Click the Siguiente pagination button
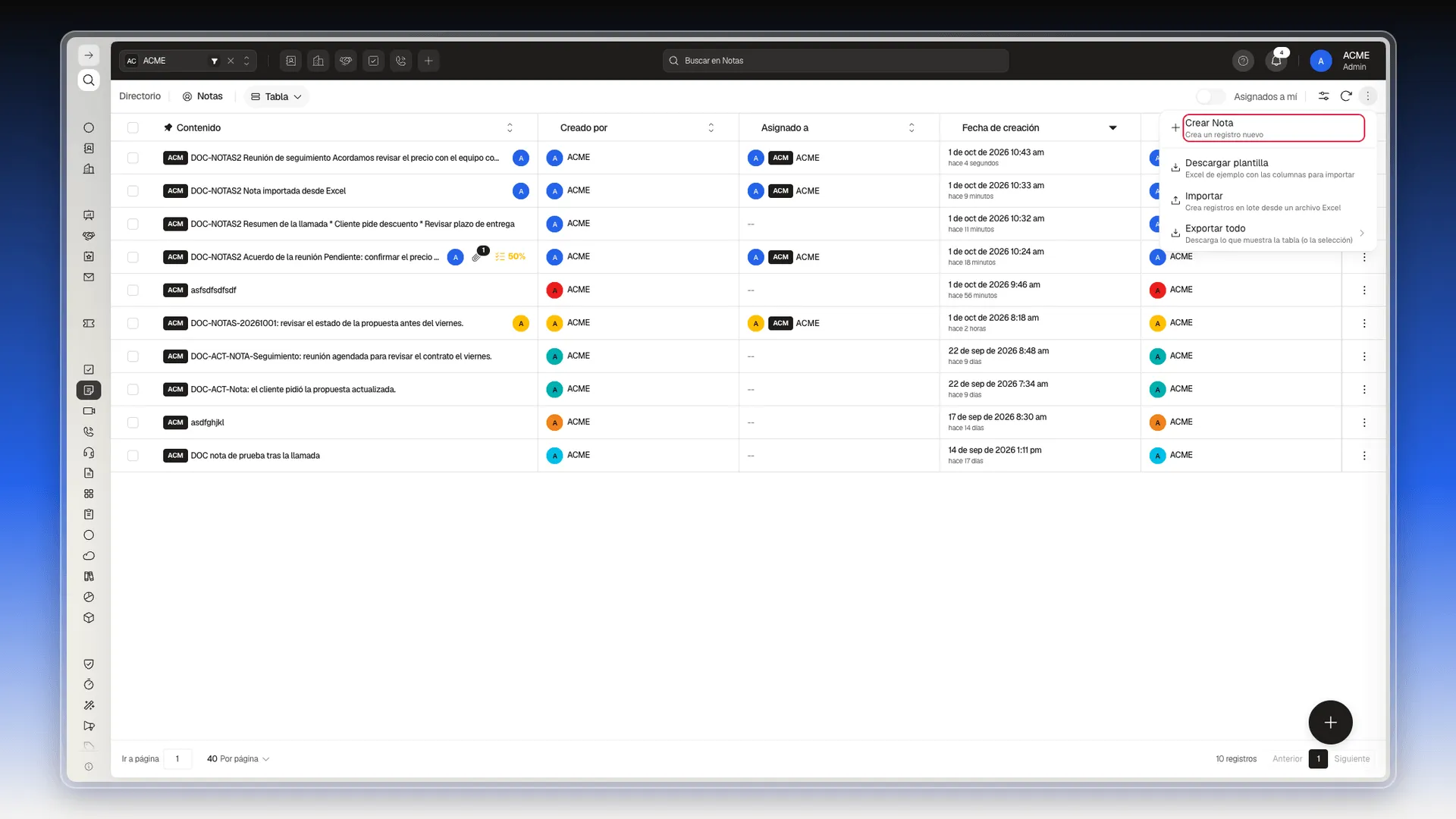 (x=1352, y=759)
